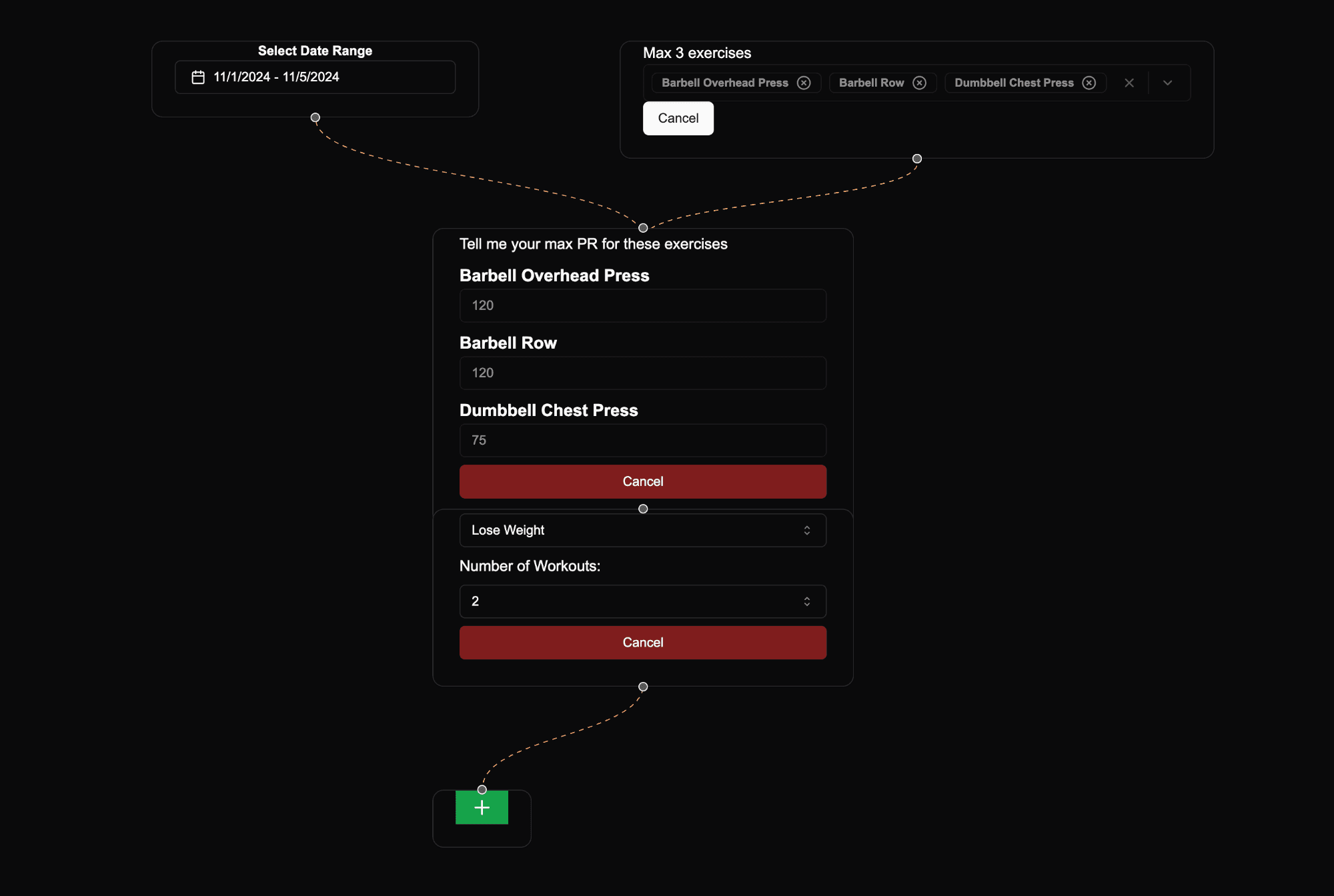Click the 'Tell me your max PR' prompt text
The image size is (1334, 896).
pos(593,244)
